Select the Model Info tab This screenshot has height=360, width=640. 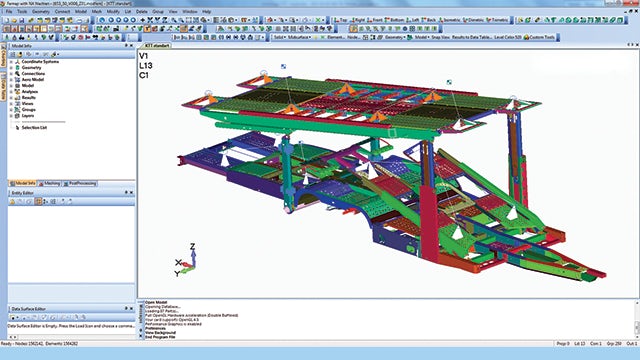[23, 184]
